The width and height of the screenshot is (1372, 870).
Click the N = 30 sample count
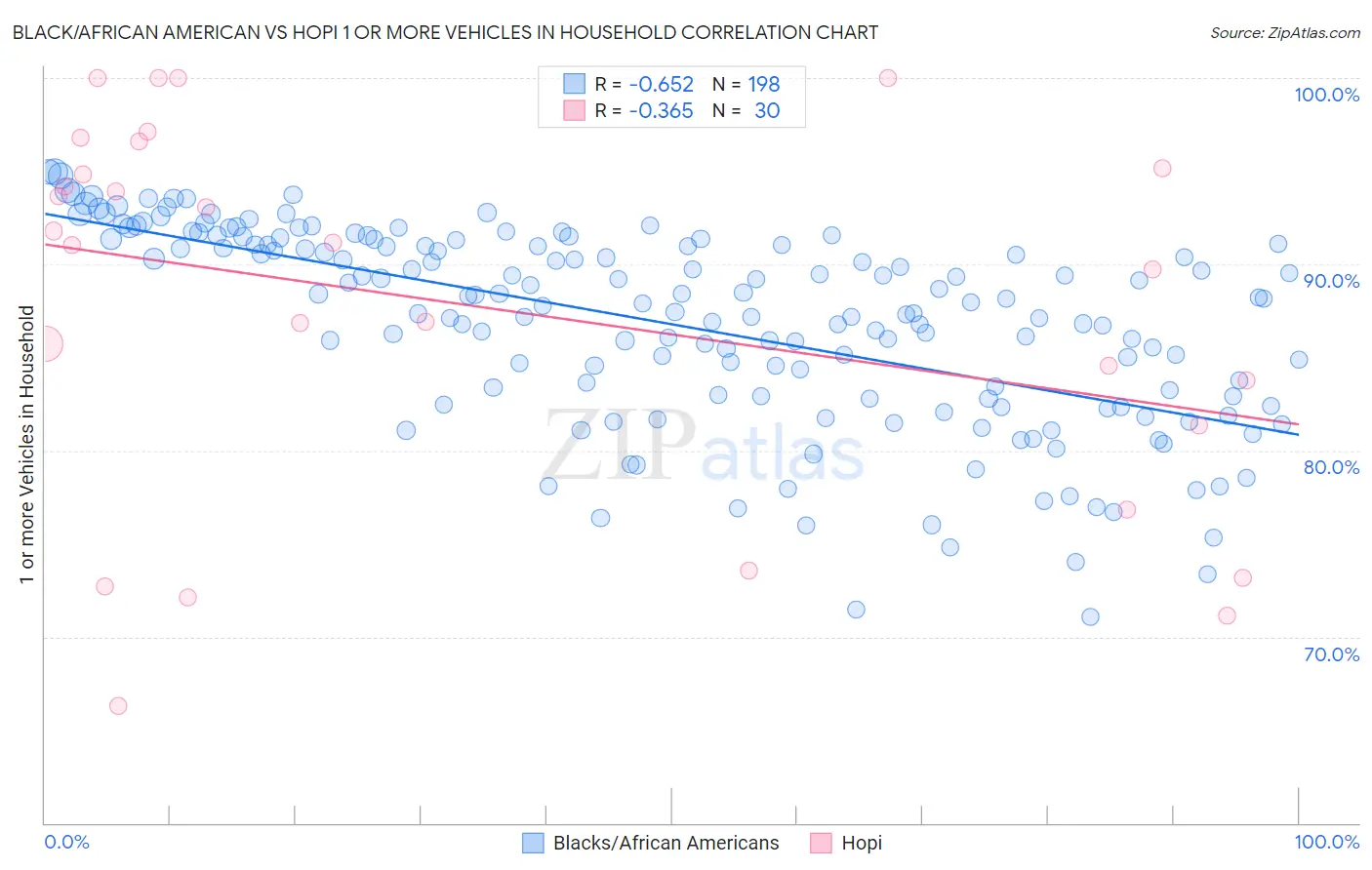747,110
